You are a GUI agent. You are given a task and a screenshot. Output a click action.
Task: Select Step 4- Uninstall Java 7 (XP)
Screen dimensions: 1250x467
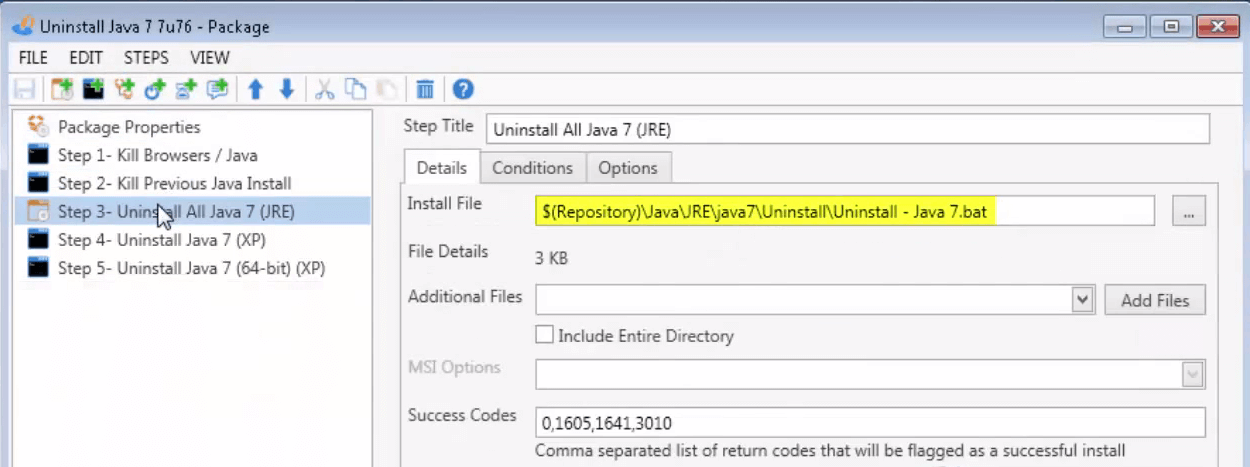(x=162, y=240)
